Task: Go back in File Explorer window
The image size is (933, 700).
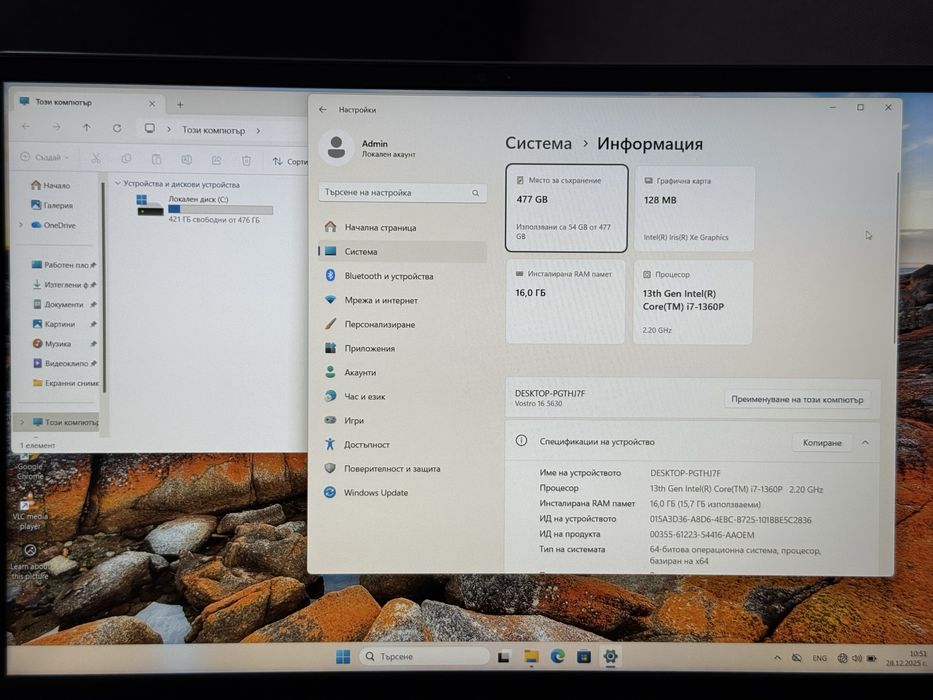Action: pos(26,127)
